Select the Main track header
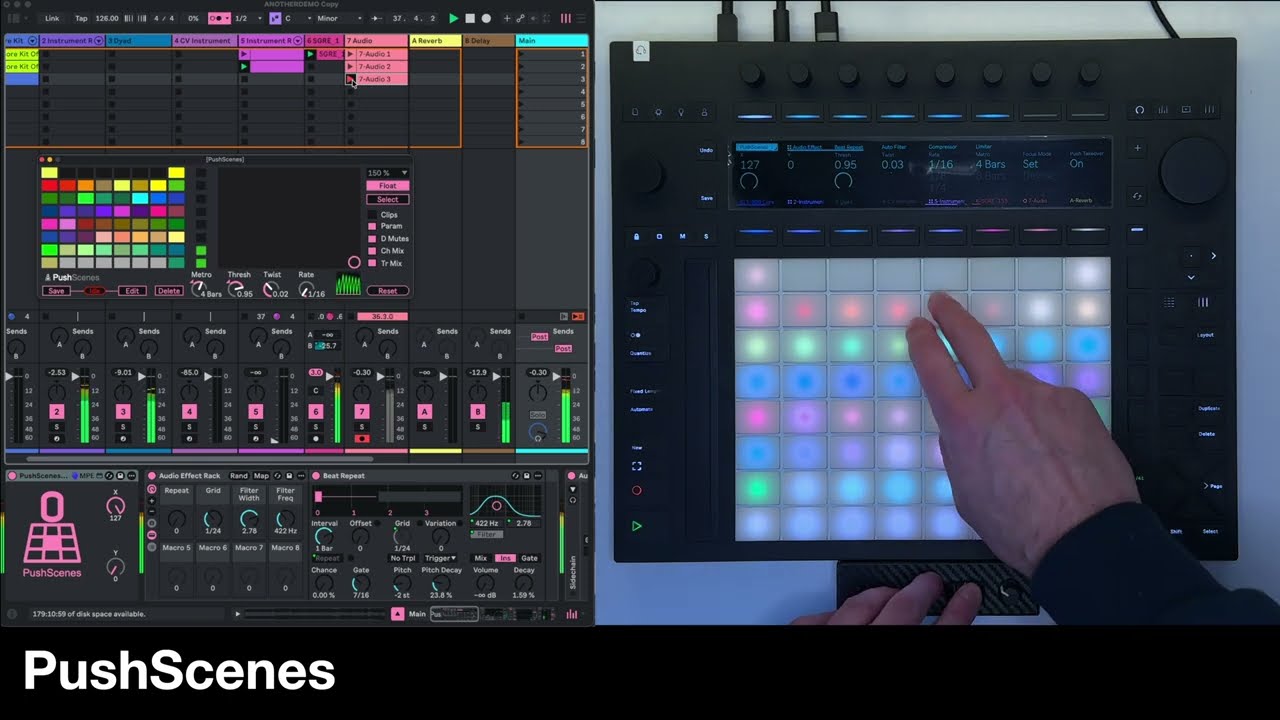This screenshot has width=1280, height=720. pos(551,41)
